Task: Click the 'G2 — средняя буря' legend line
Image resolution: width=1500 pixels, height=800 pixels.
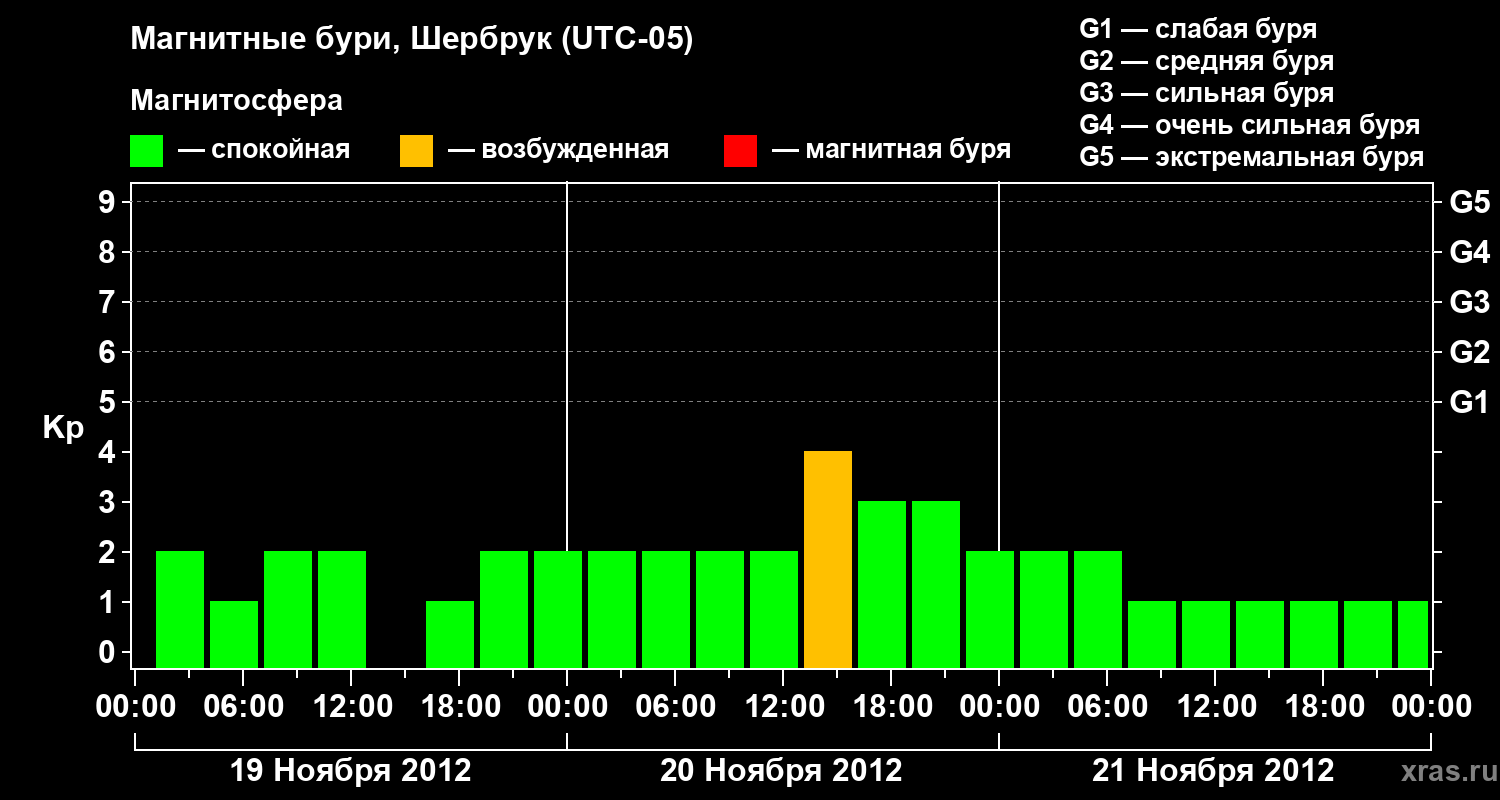Action: pos(1206,61)
